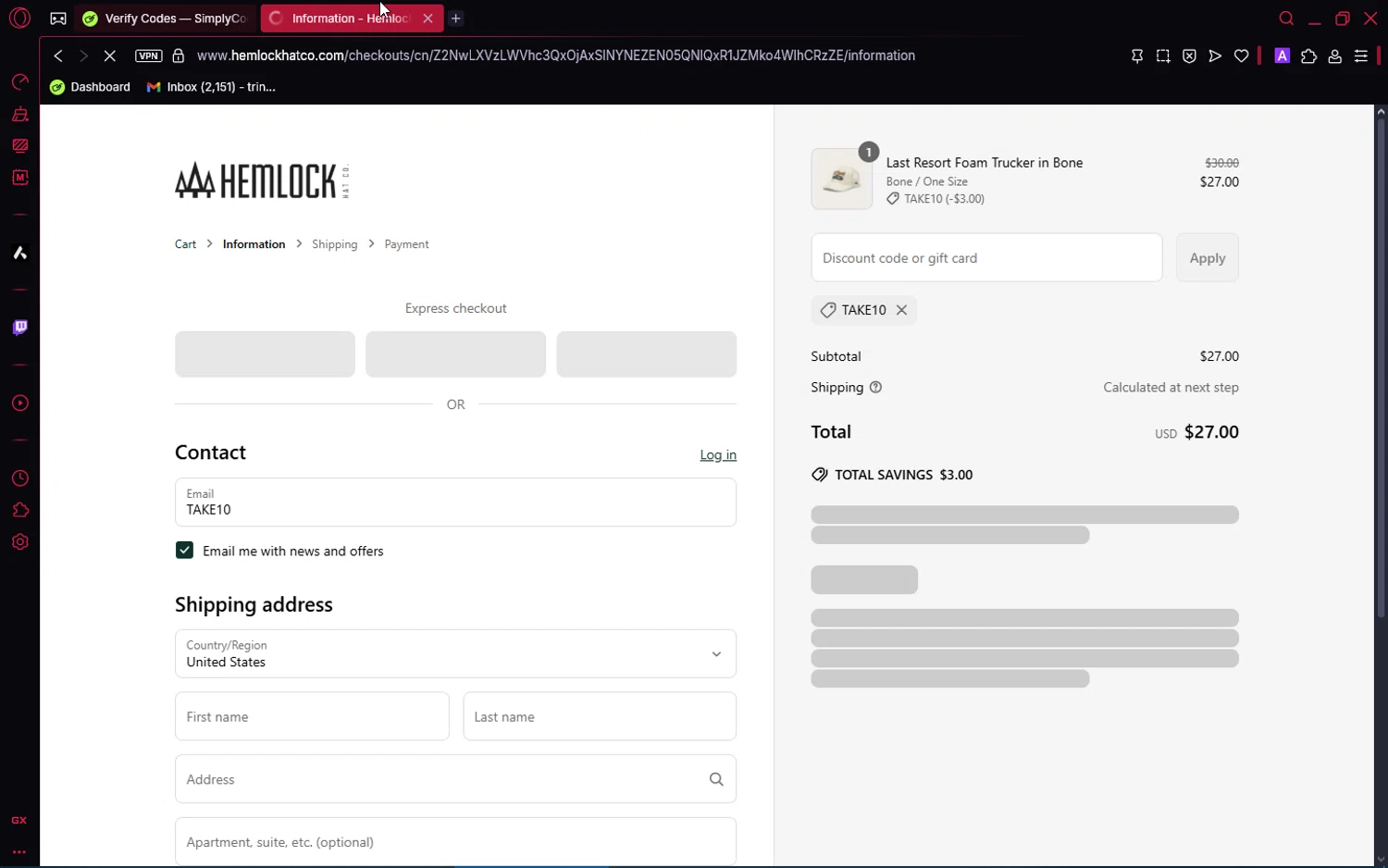Click the Shipping breadcrumb step
This screenshot has height=868, width=1388.
point(334,244)
